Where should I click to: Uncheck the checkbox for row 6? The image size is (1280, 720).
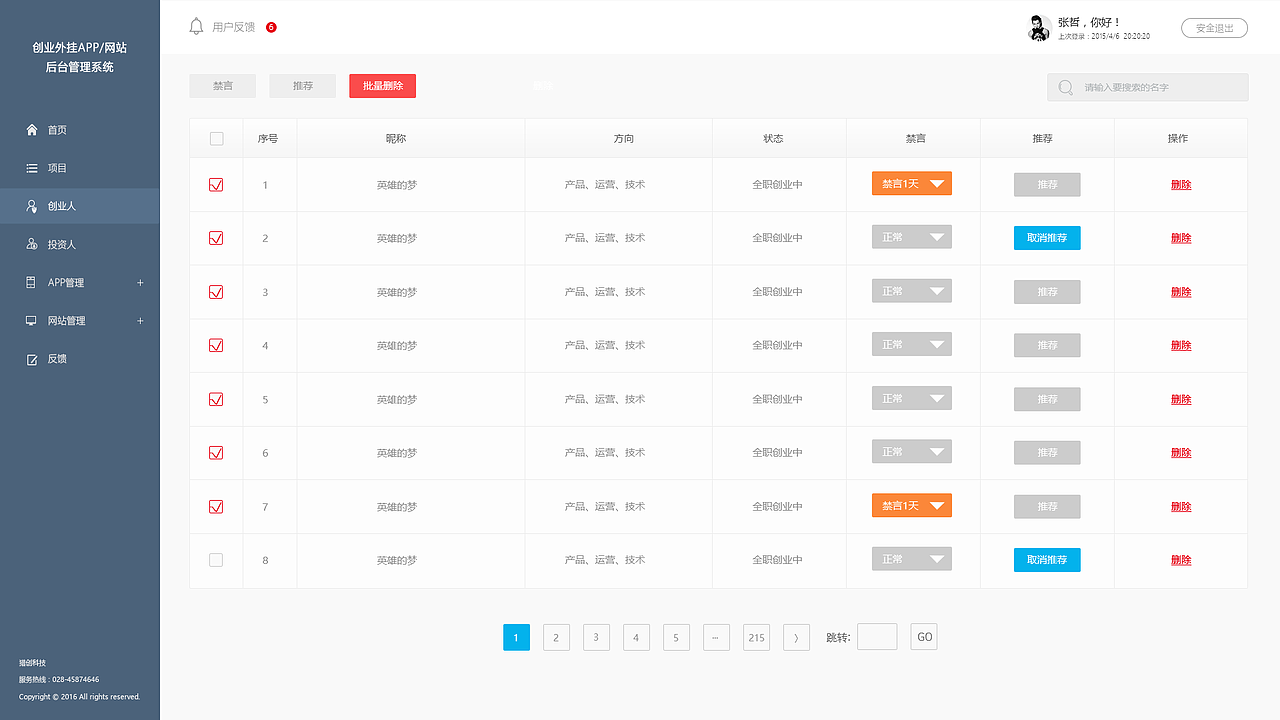(216, 453)
